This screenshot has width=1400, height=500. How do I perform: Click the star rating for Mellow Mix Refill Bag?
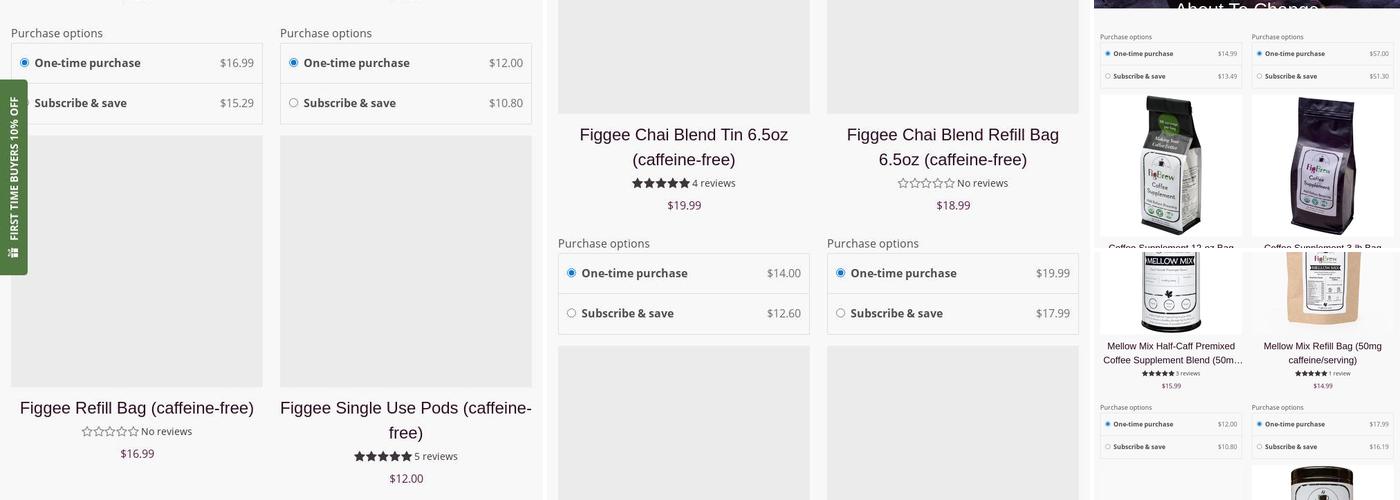tap(1311, 373)
